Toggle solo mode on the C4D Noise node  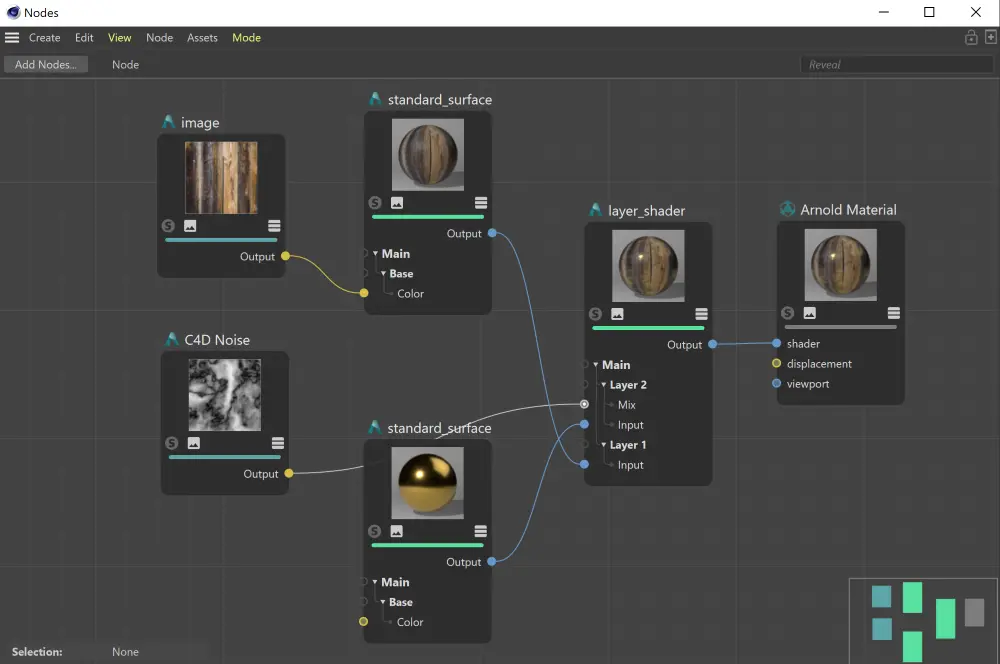coord(172,444)
